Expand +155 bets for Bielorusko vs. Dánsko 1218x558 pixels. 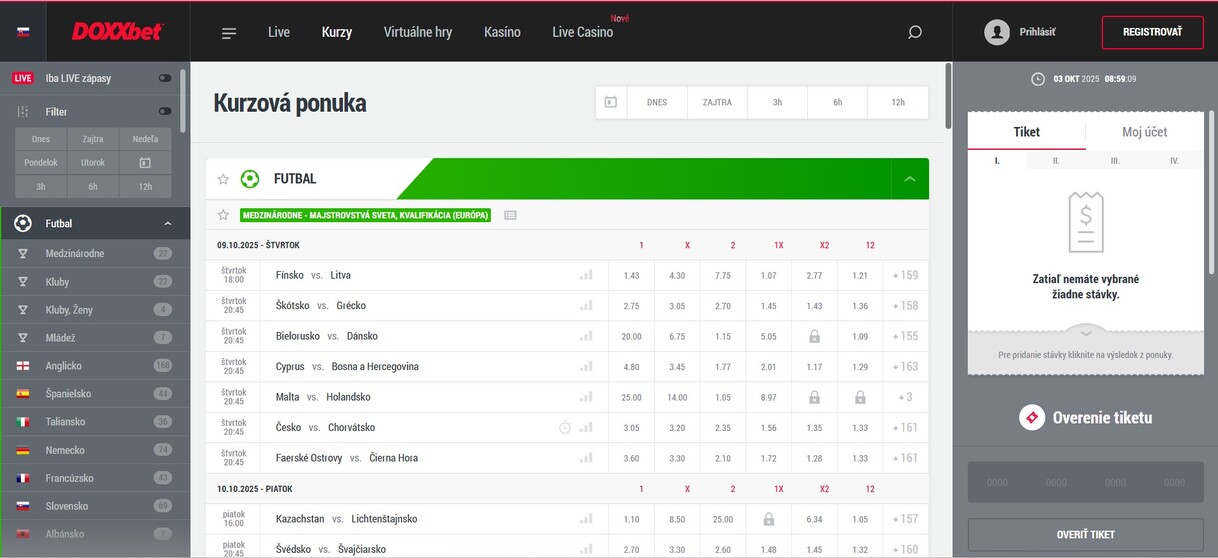click(x=906, y=336)
